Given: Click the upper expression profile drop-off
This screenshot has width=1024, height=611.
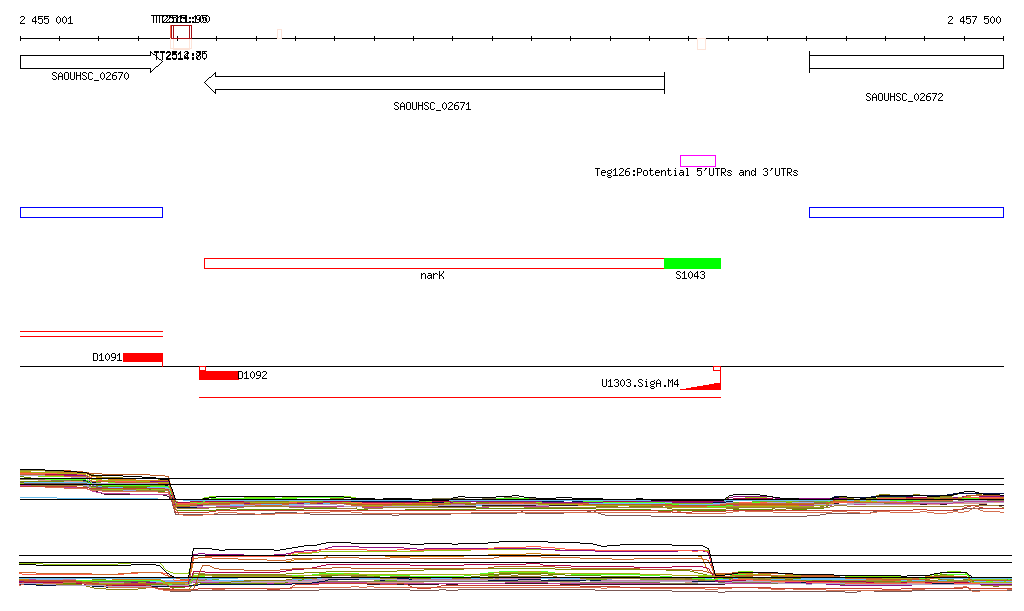Looking at the screenshot, I should 171,492.
